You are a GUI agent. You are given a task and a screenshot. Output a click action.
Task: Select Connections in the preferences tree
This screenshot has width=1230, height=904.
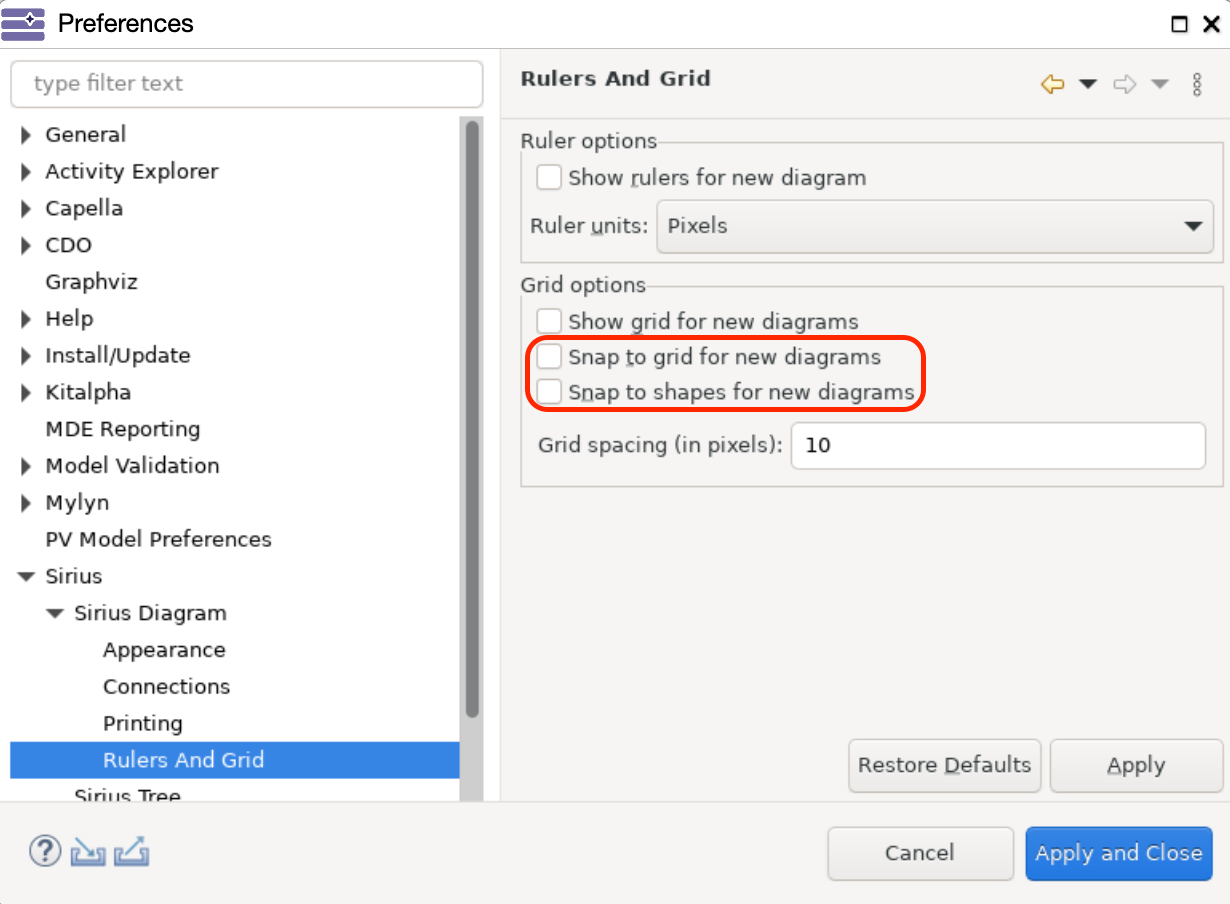click(166, 687)
